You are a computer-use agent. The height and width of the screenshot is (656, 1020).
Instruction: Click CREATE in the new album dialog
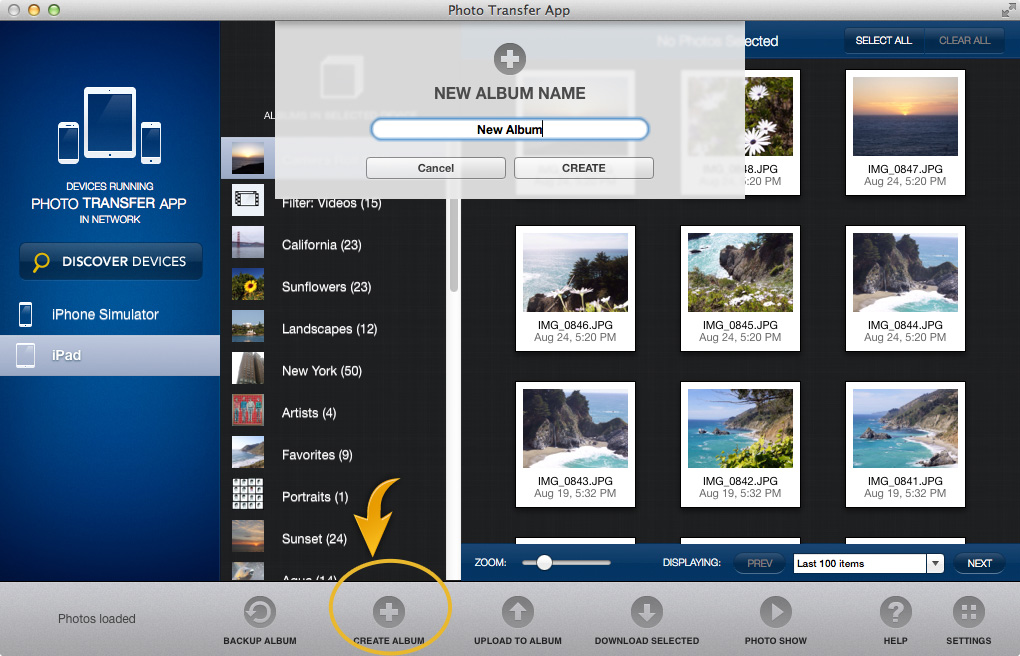pos(584,168)
